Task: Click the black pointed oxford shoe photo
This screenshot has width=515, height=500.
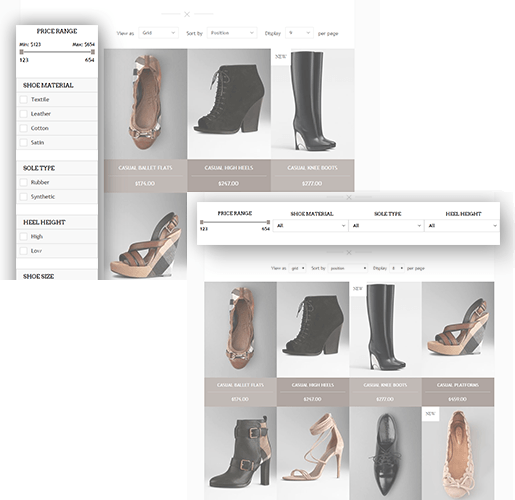Action: click(x=385, y=453)
